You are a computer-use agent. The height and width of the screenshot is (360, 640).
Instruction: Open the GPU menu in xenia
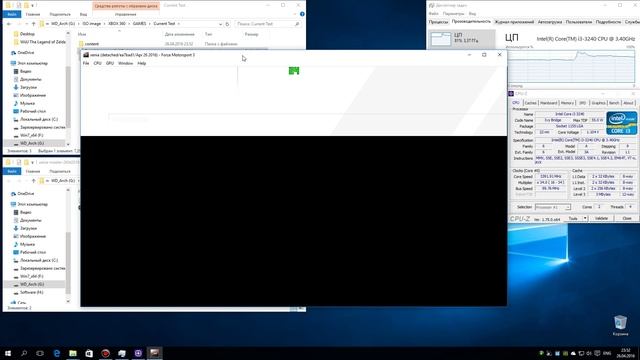[110, 63]
